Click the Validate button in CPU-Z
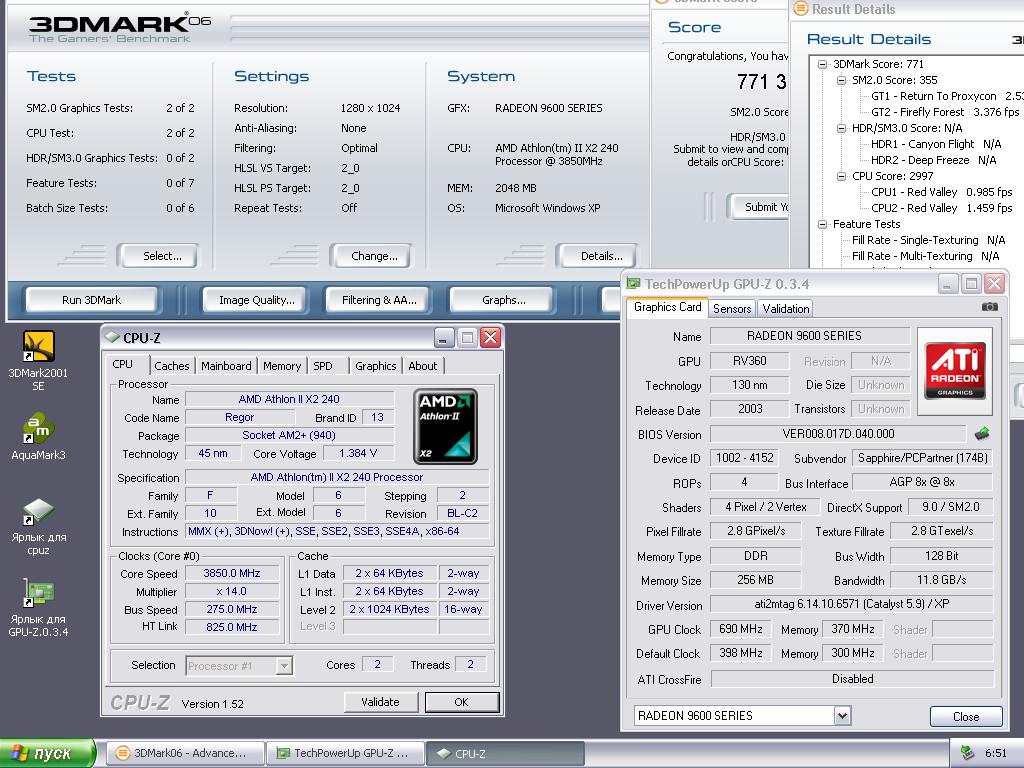Image resolution: width=1024 pixels, height=768 pixels. 381,702
